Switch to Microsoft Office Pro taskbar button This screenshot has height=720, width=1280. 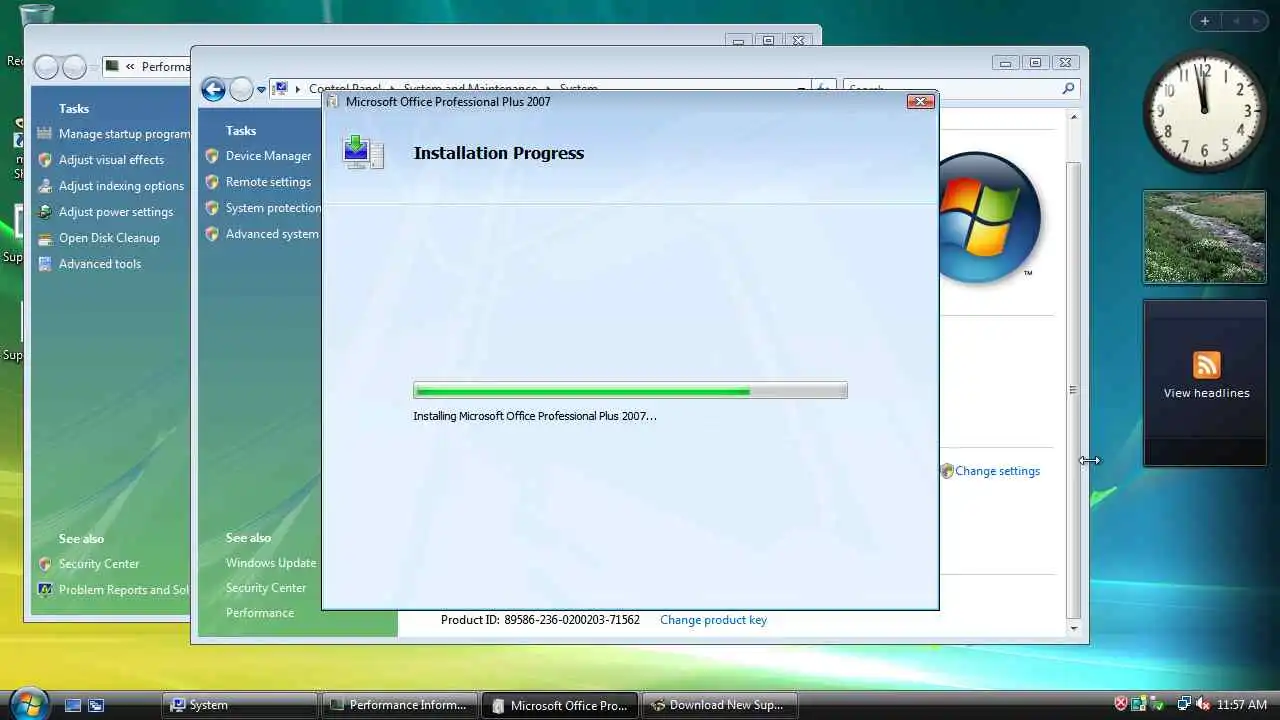pos(560,705)
